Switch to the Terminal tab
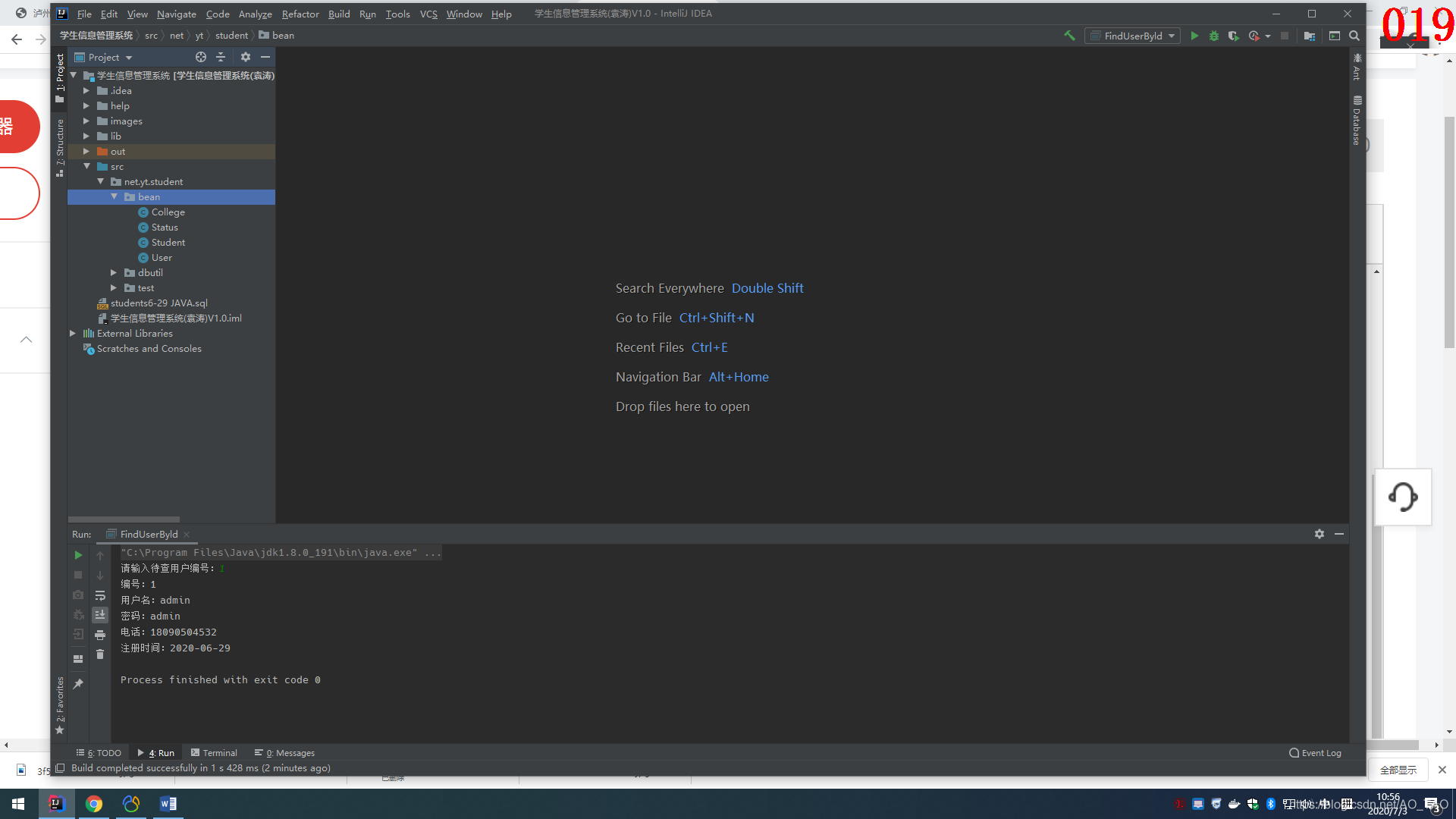The image size is (1456, 819). (x=214, y=753)
